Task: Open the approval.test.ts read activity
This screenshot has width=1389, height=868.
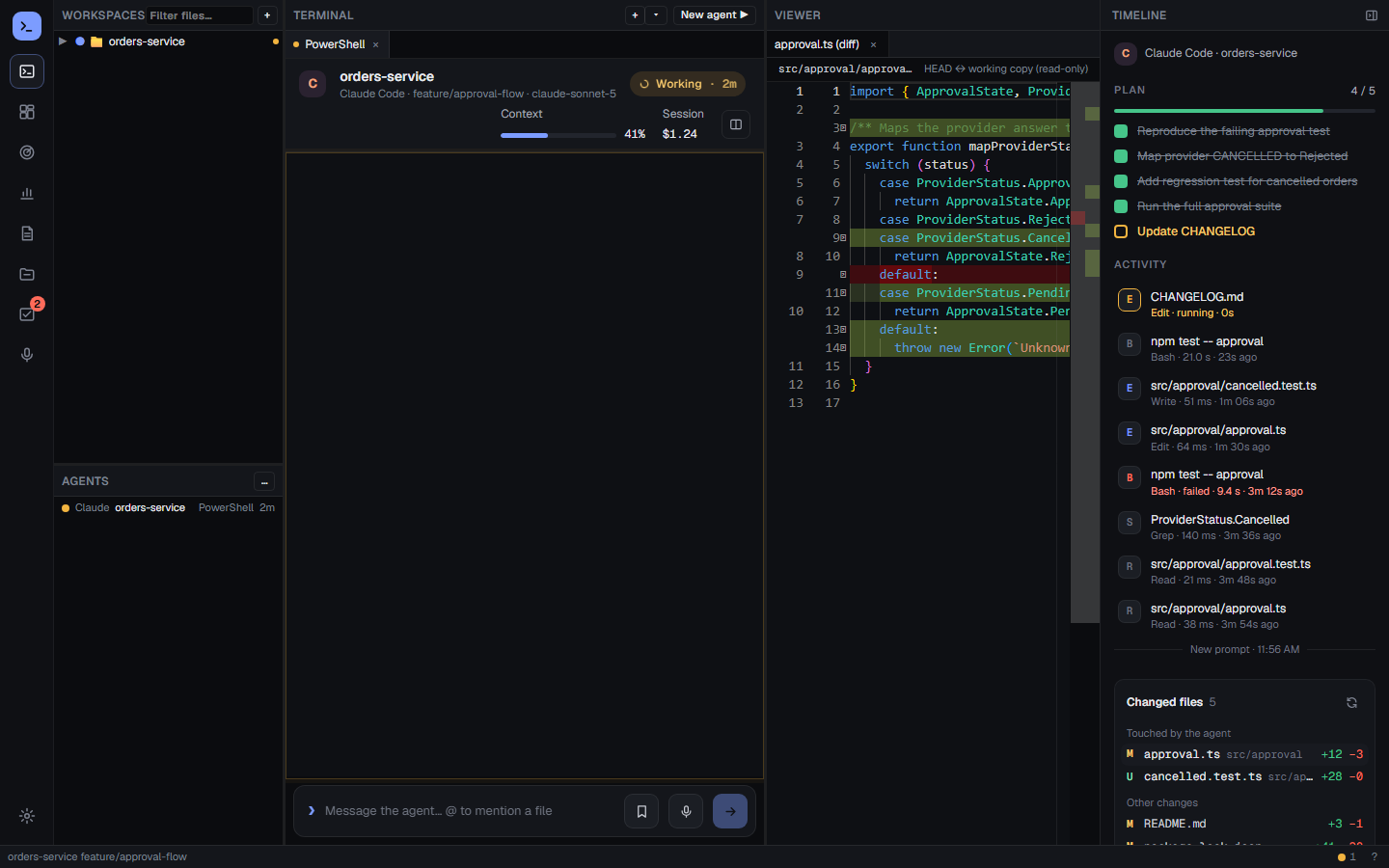Action: (x=1244, y=571)
